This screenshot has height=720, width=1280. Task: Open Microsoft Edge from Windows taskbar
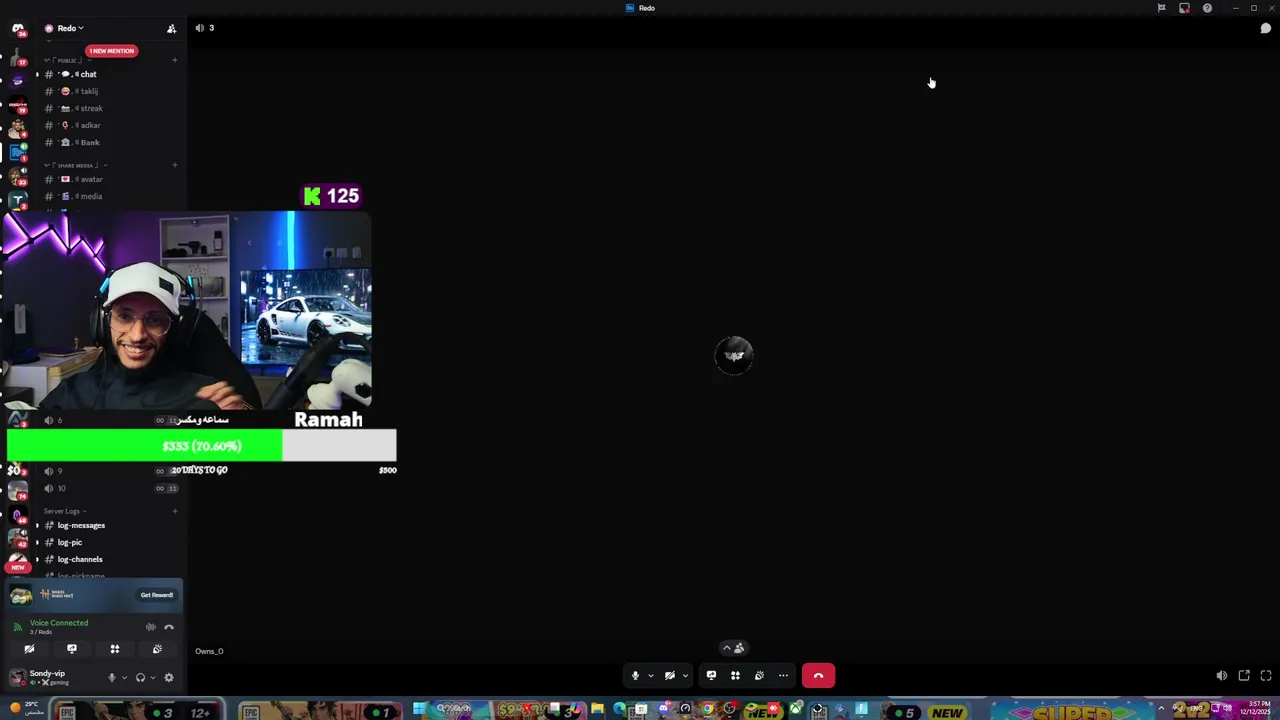[x=619, y=710]
